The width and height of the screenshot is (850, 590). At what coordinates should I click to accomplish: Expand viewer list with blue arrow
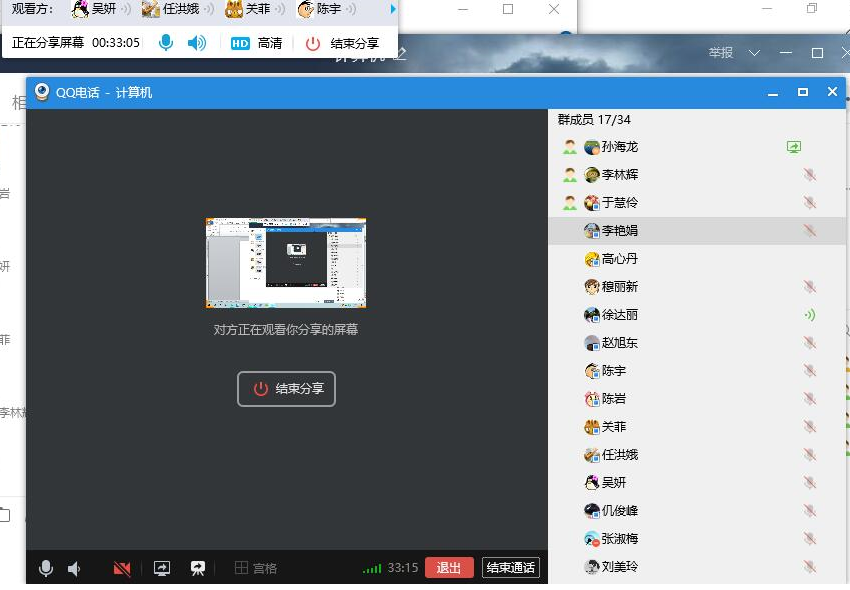pos(393,9)
